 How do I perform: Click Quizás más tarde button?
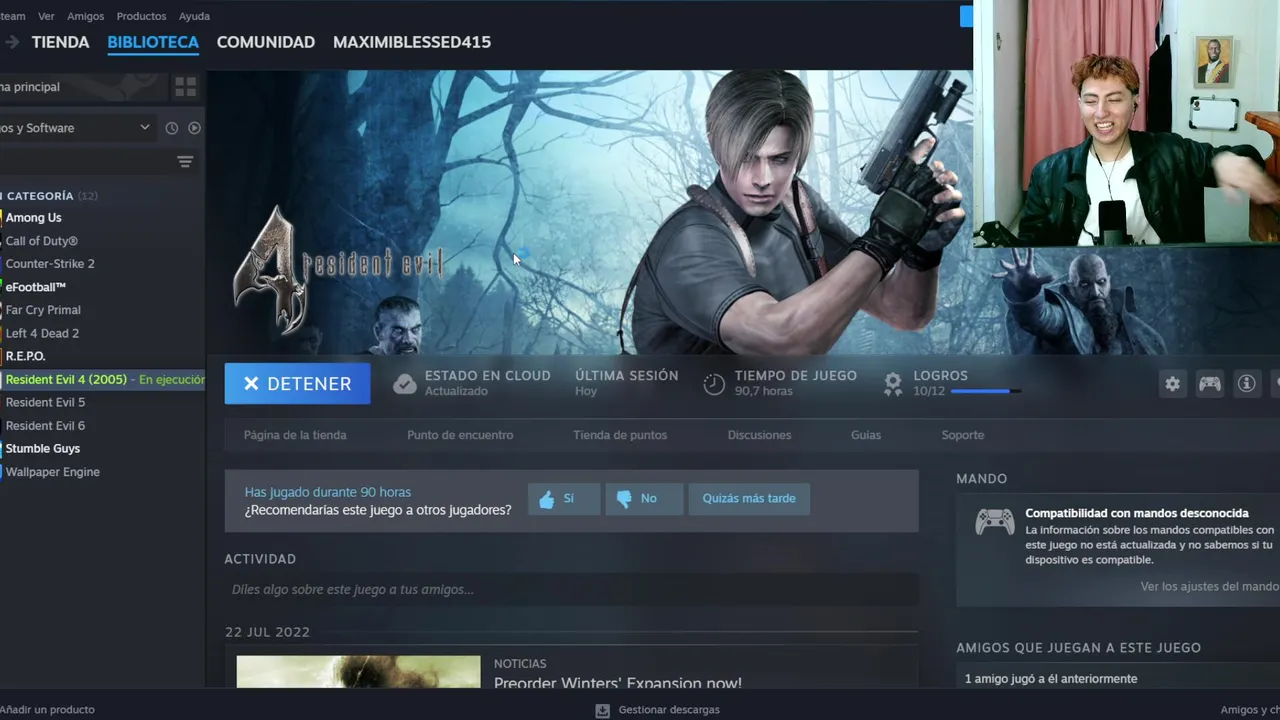point(749,499)
